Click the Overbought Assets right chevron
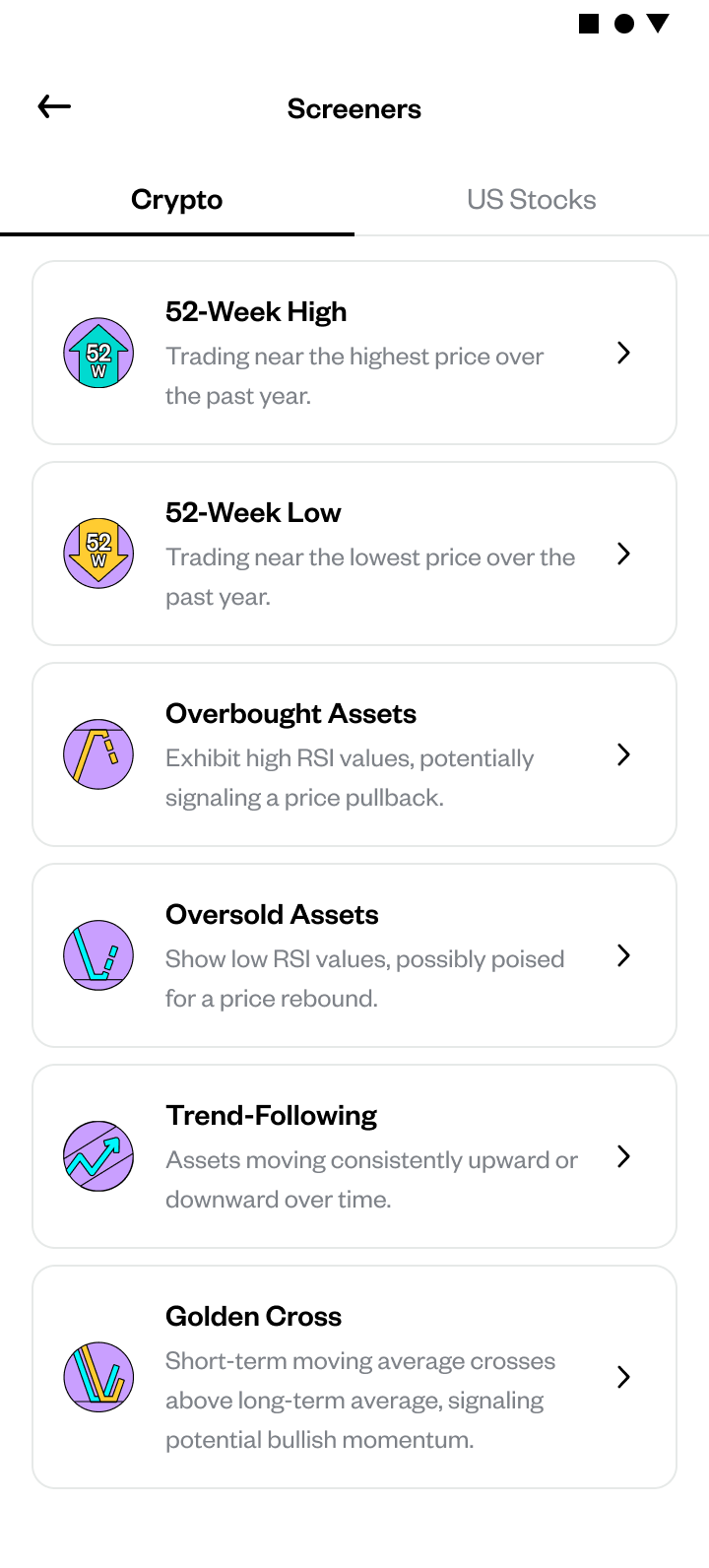 [x=623, y=754]
